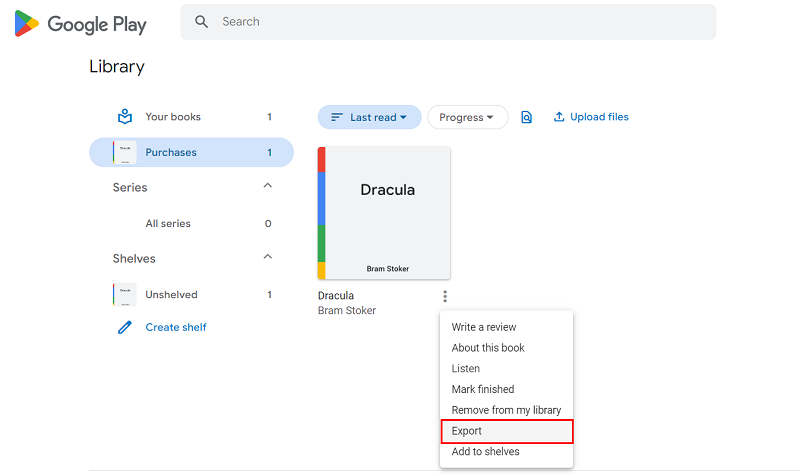
Task: Collapse the Shelves section
Action: pos(267,258)
